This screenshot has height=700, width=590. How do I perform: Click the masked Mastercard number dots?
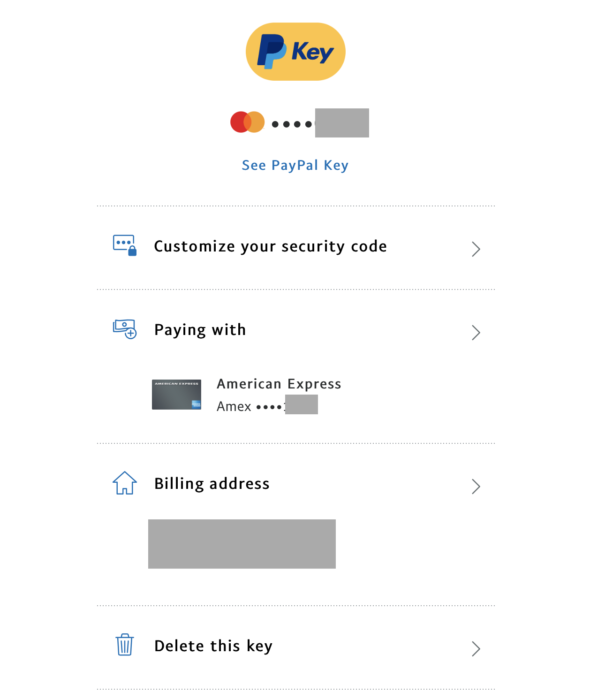292,124
